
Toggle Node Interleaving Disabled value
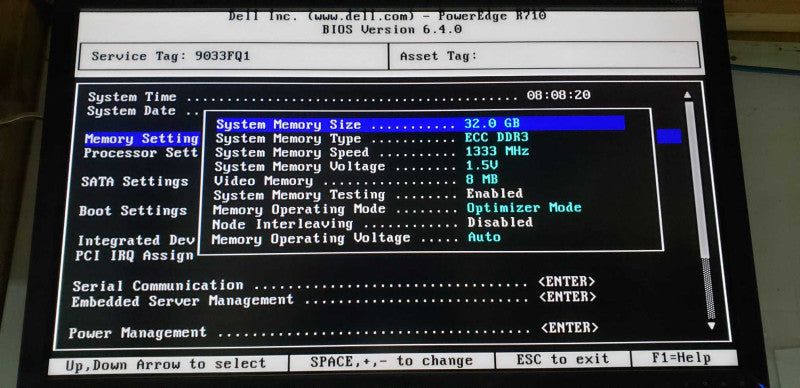pos(500,222)
